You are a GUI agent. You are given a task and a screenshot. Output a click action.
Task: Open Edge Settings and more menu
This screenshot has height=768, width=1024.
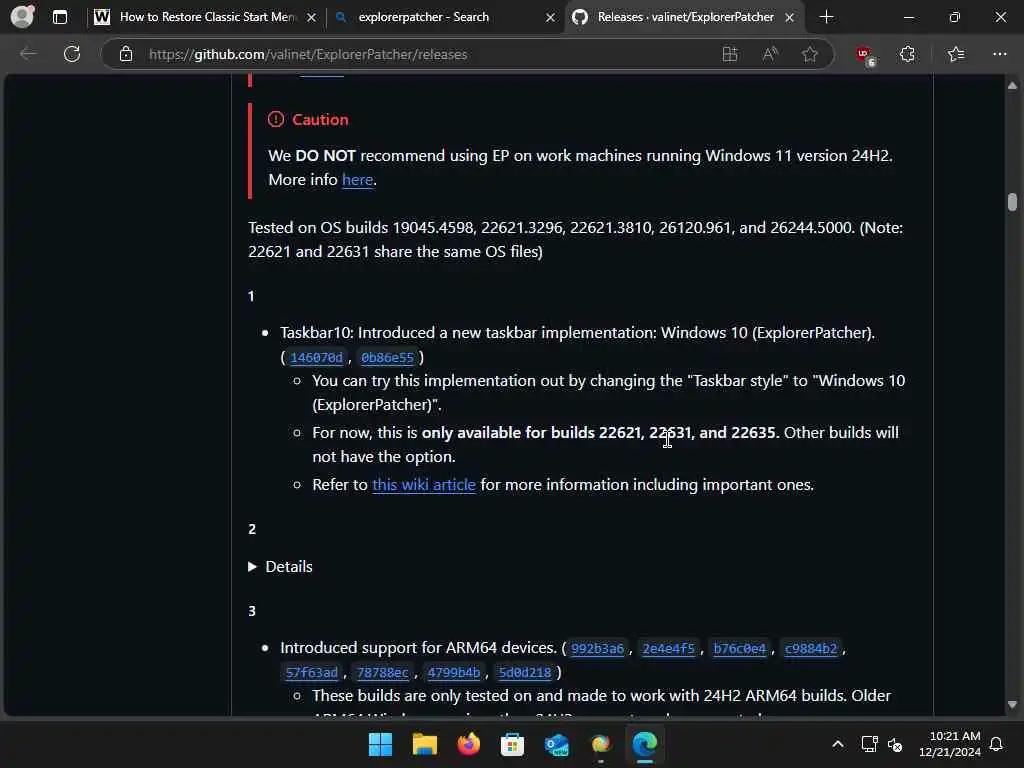click(x=999, y=54)
